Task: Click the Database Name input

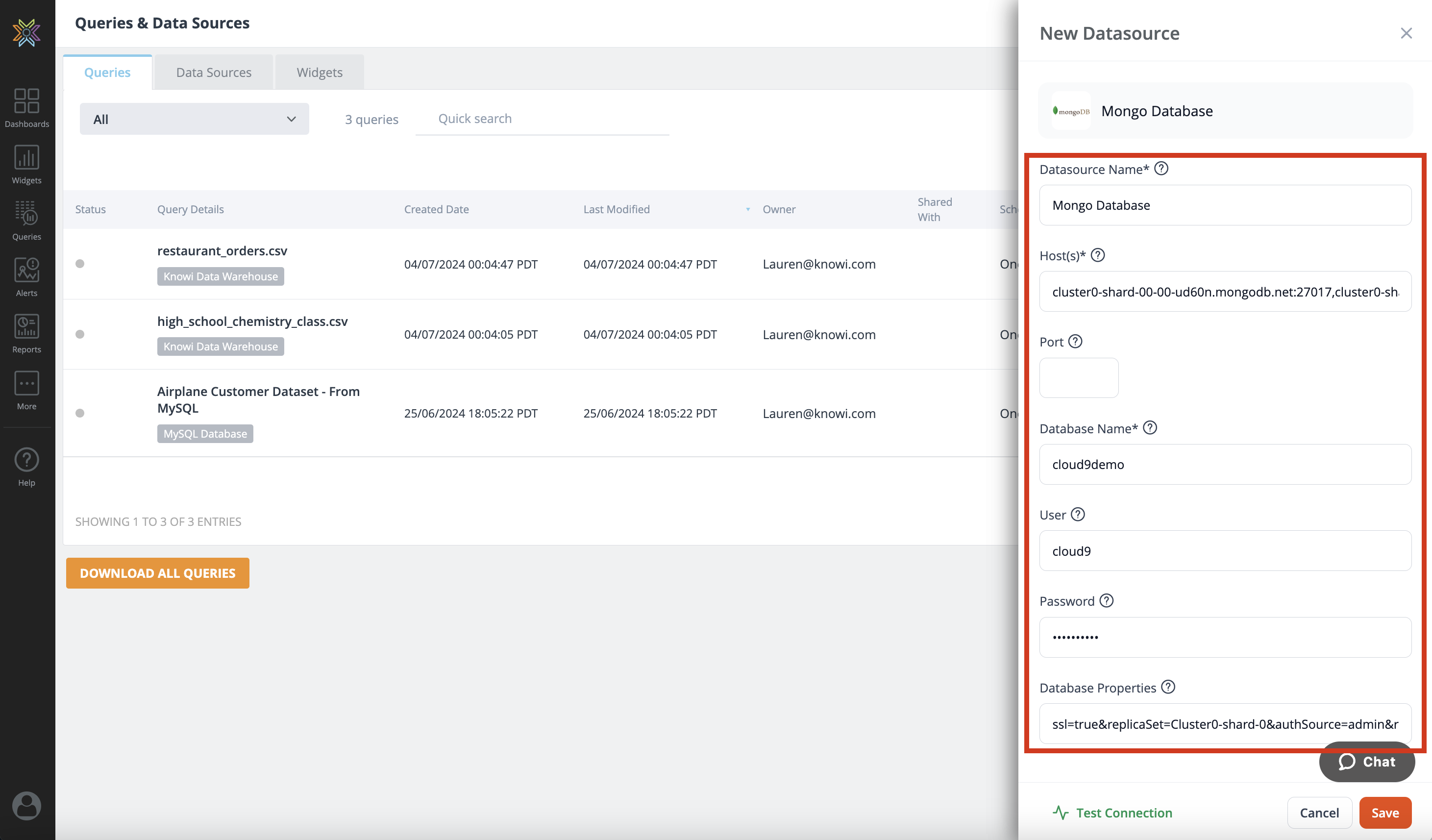Action: [1225, 464]
